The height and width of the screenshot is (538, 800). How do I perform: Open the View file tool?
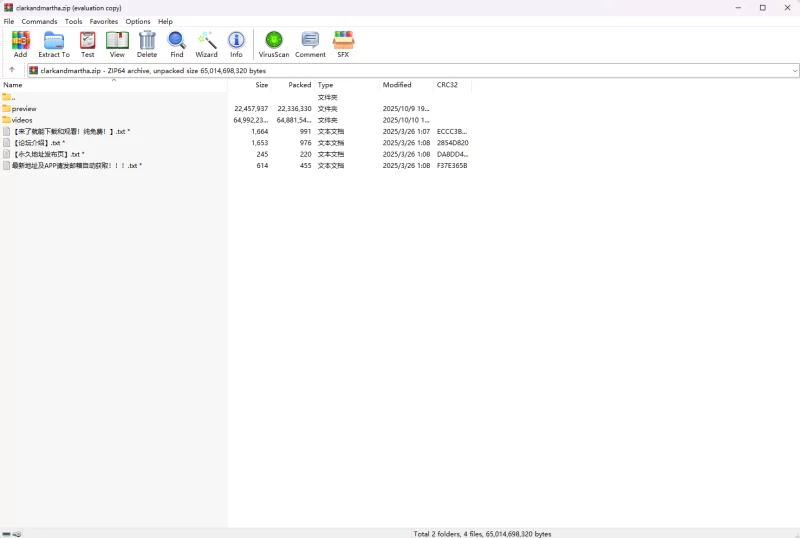tap(117, 44)
